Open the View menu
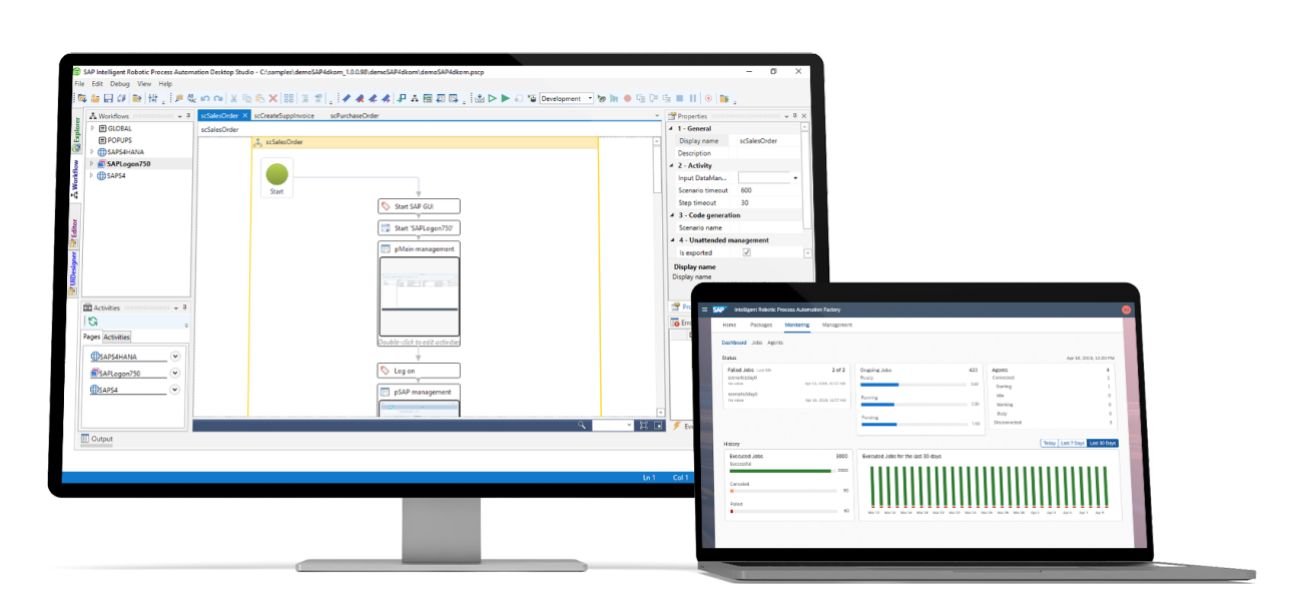This screenshot has height=605, width=1306. 144,84
